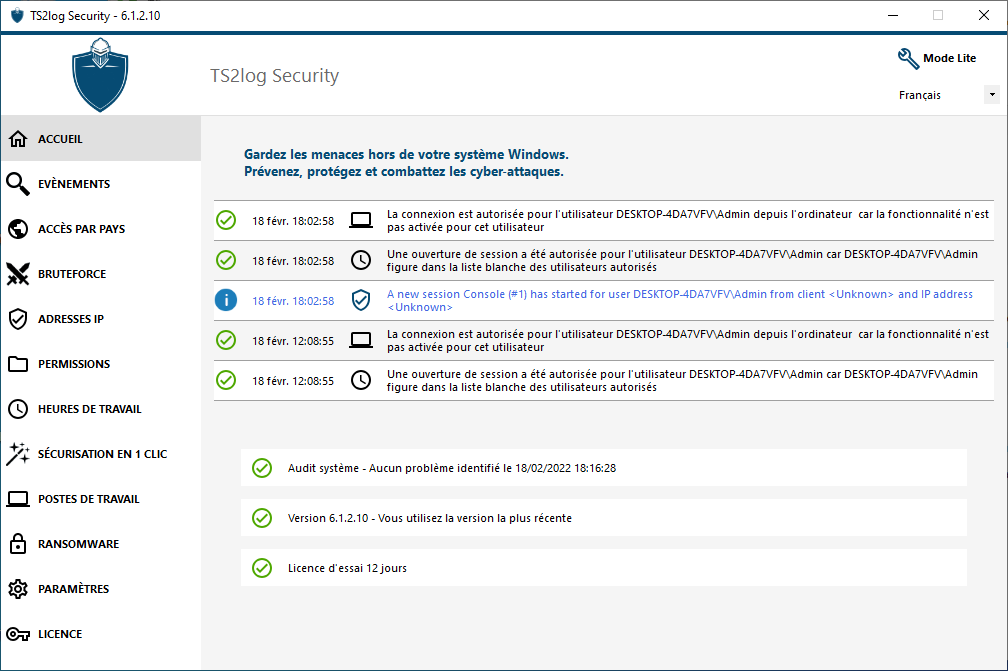Click the 'Une ouverture de session' message at 18:02:58
This screenshot has width=1008, height=671.
click(682, 260)
